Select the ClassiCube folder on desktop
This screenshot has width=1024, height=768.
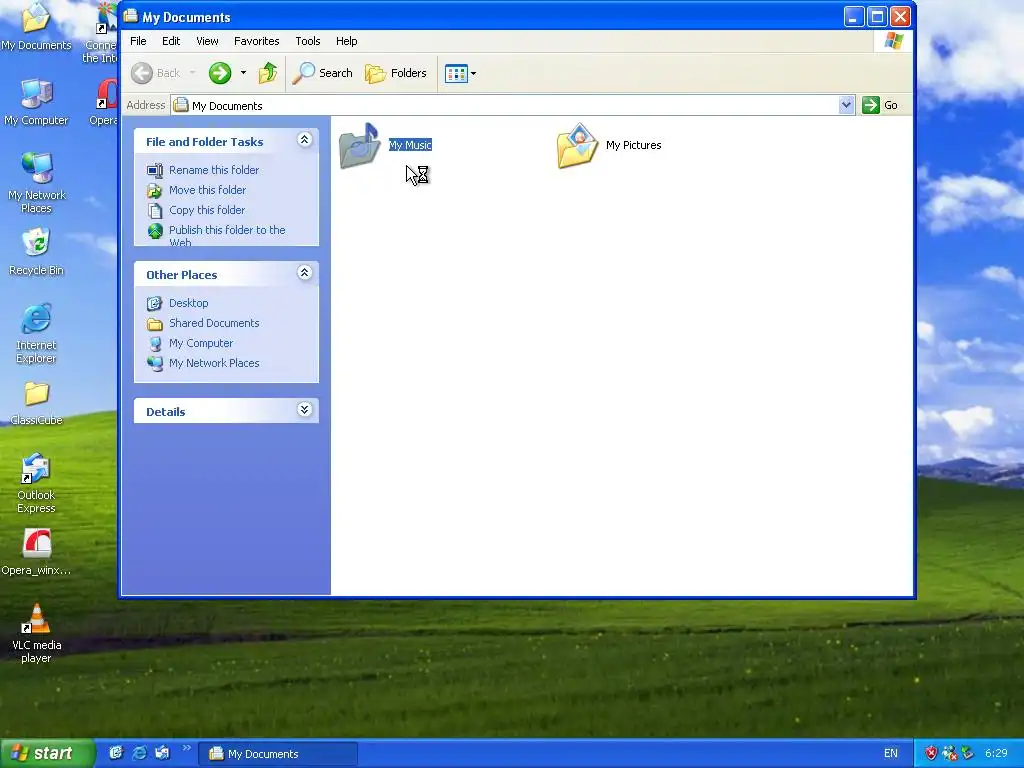click(36, 404)
